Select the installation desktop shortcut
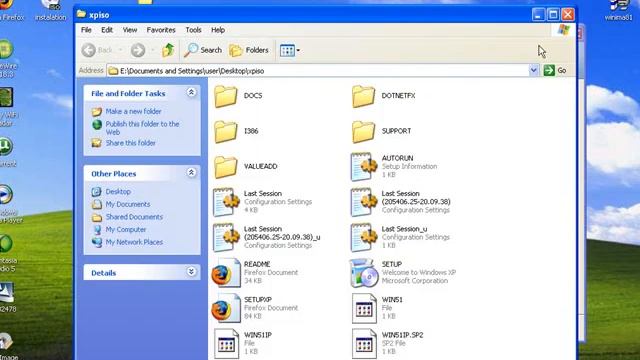The height and width of the screenshot is (360, 640). point(51,11)
